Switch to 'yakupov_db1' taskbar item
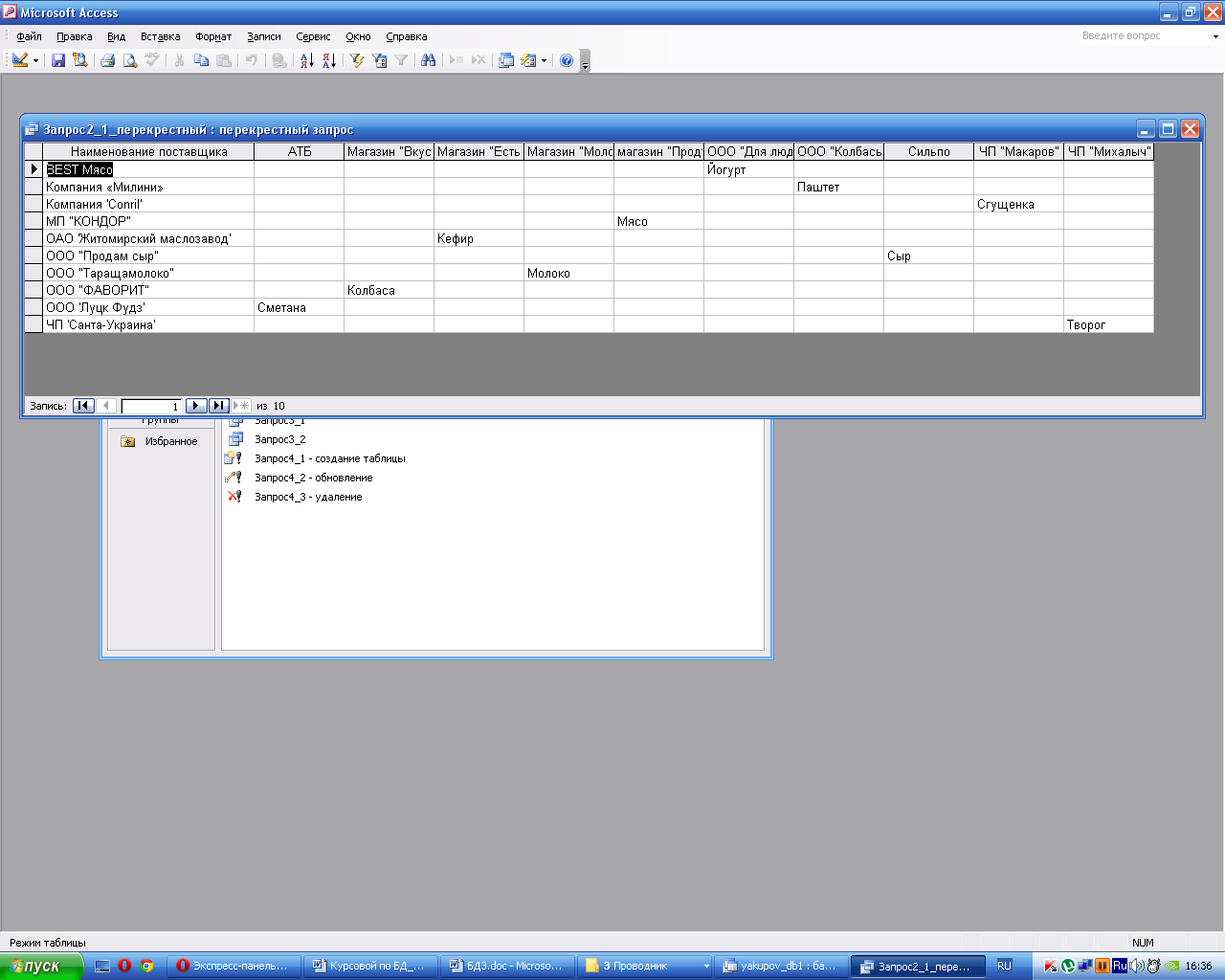 pos(781,966)
